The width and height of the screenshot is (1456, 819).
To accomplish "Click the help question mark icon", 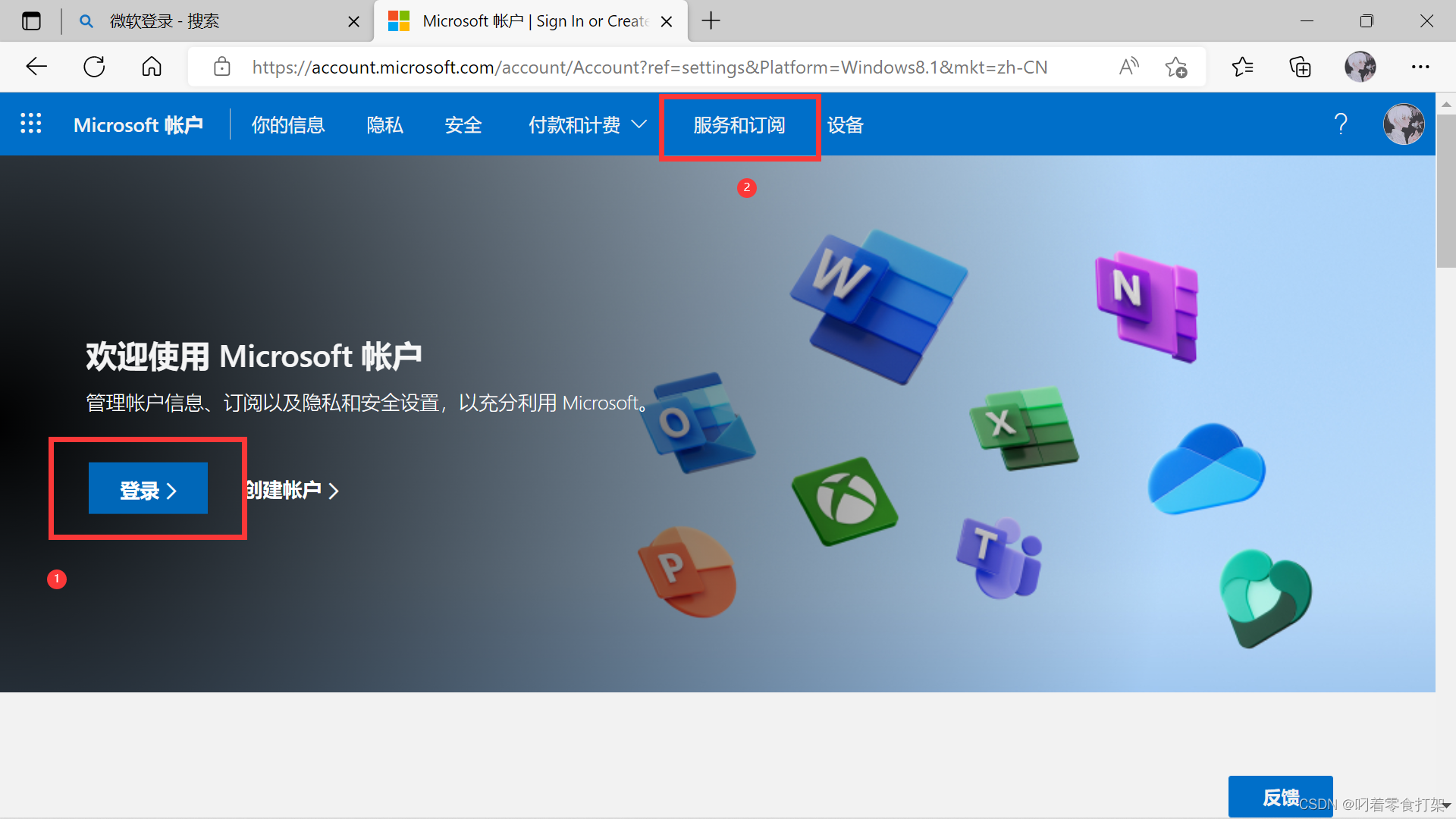I will pyautogui.click(x=1341, y=124).
